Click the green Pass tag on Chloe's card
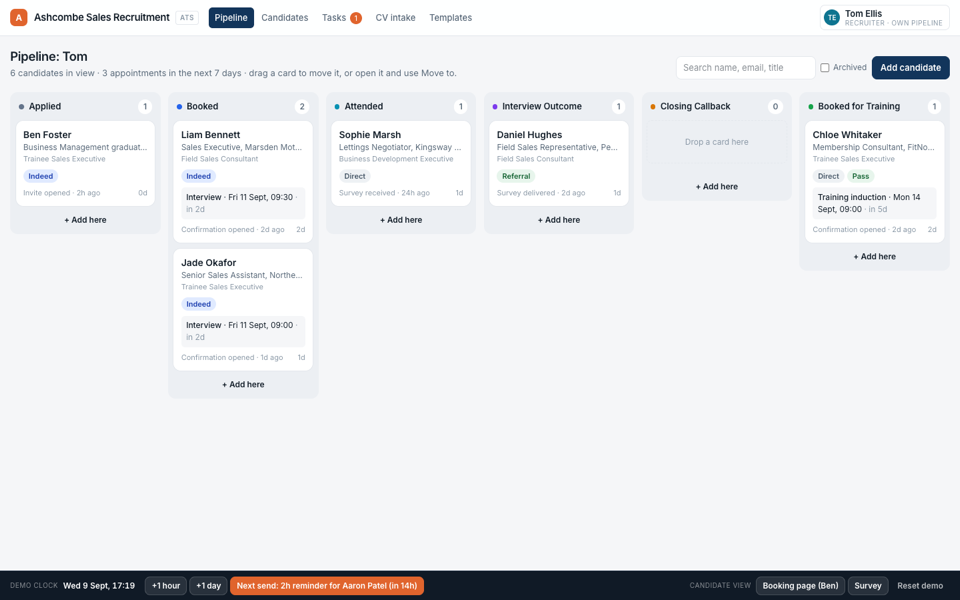 pyautogui.click(x=861, y=176)
